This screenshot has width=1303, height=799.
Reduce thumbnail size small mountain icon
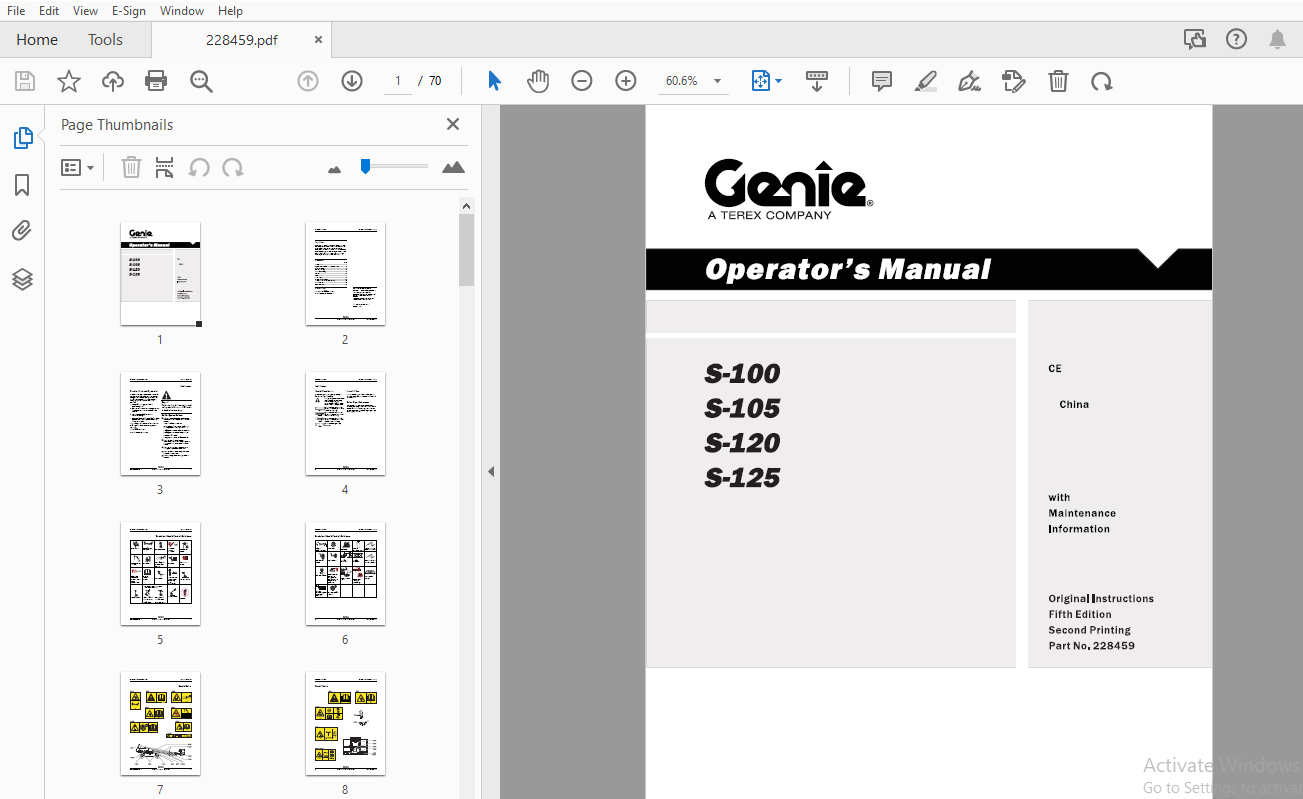pos(335,169)
